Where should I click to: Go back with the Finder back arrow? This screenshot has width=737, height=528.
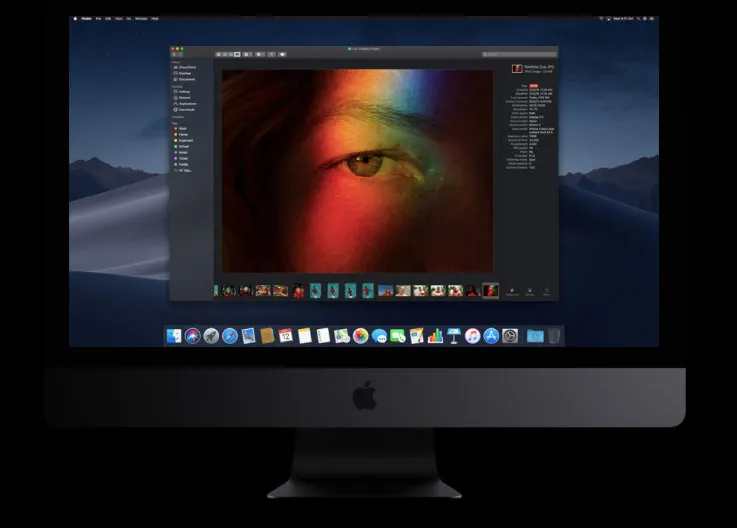pos(174,55)
